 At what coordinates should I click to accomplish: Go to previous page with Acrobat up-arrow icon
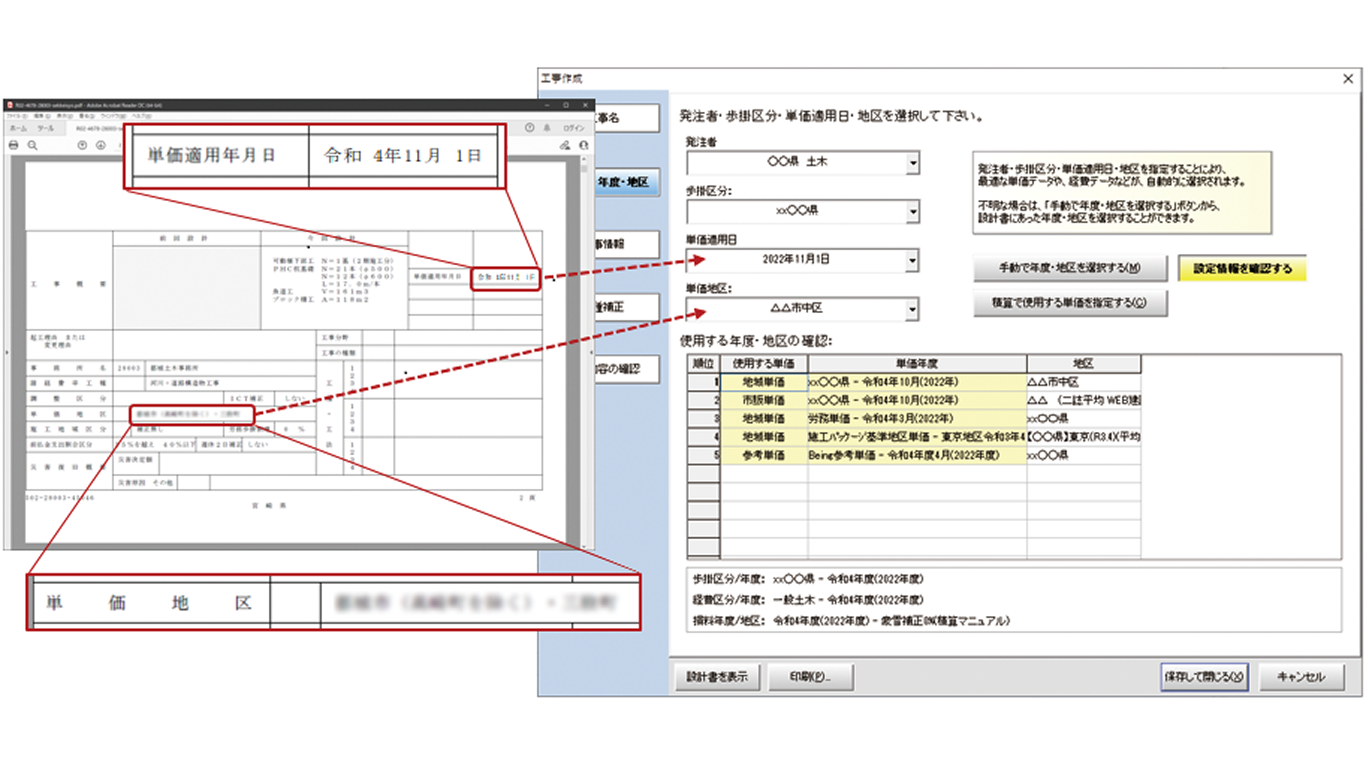[83, 145]
